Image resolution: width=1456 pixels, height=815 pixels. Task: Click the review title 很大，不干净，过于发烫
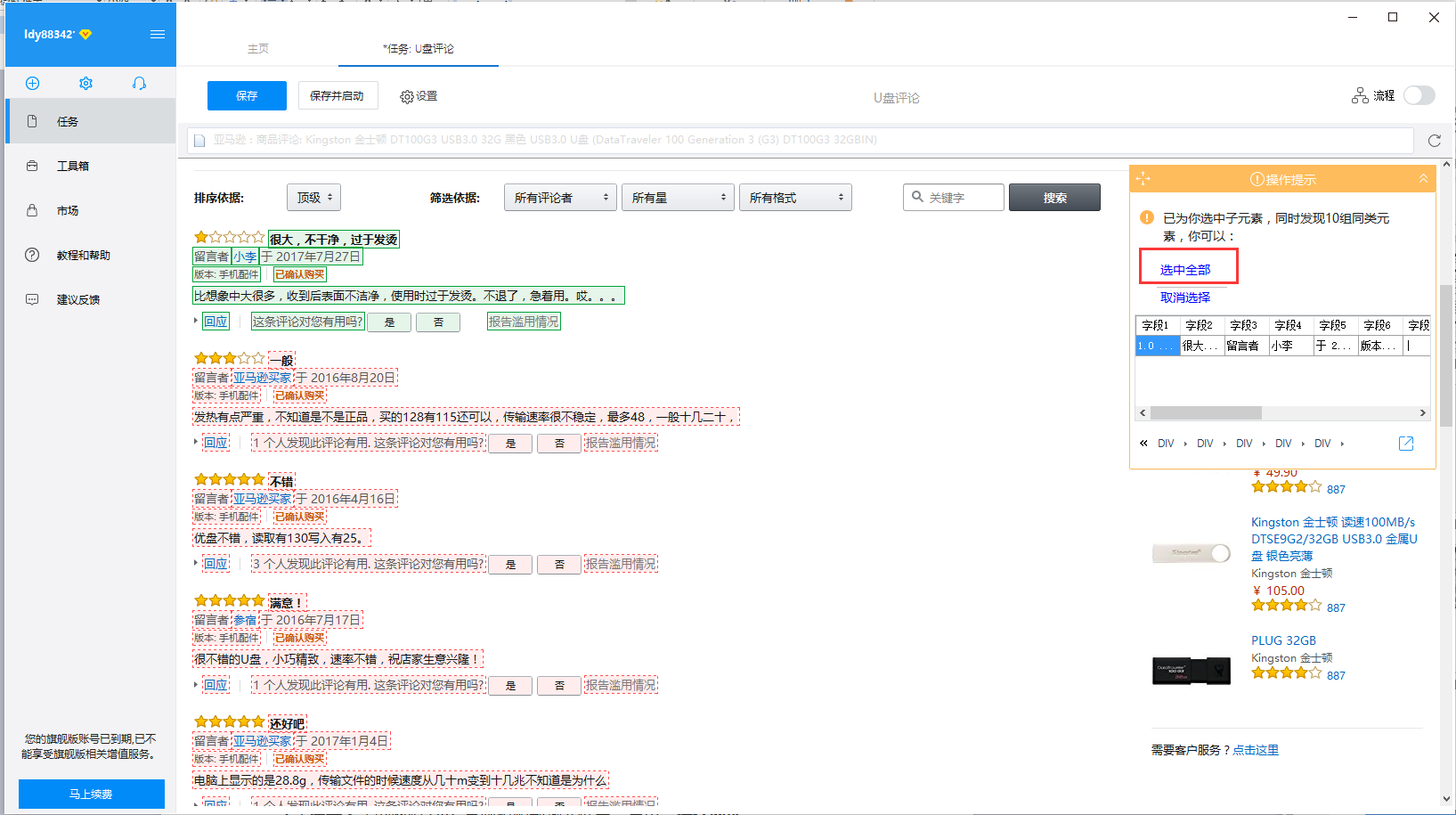point(334,240)
